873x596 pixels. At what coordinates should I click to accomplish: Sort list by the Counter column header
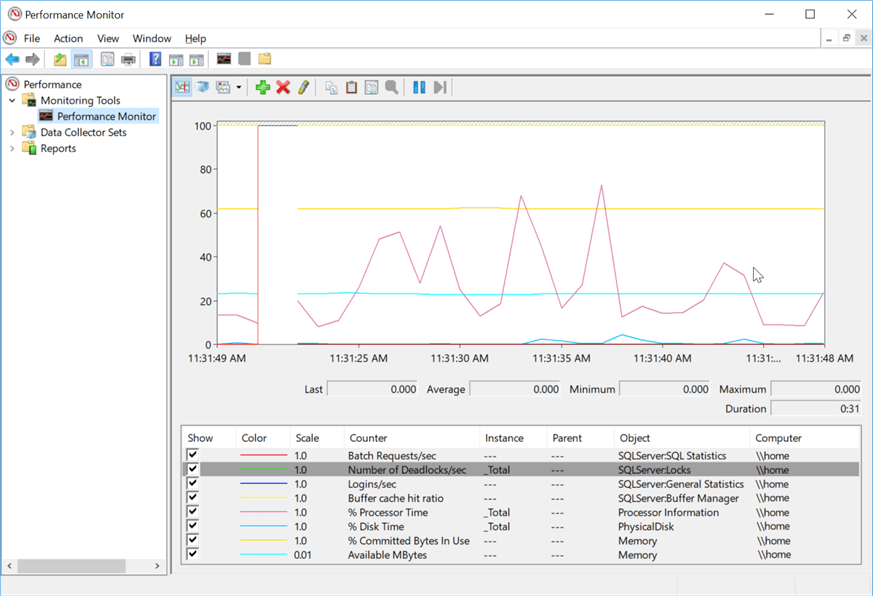(368, 438)
